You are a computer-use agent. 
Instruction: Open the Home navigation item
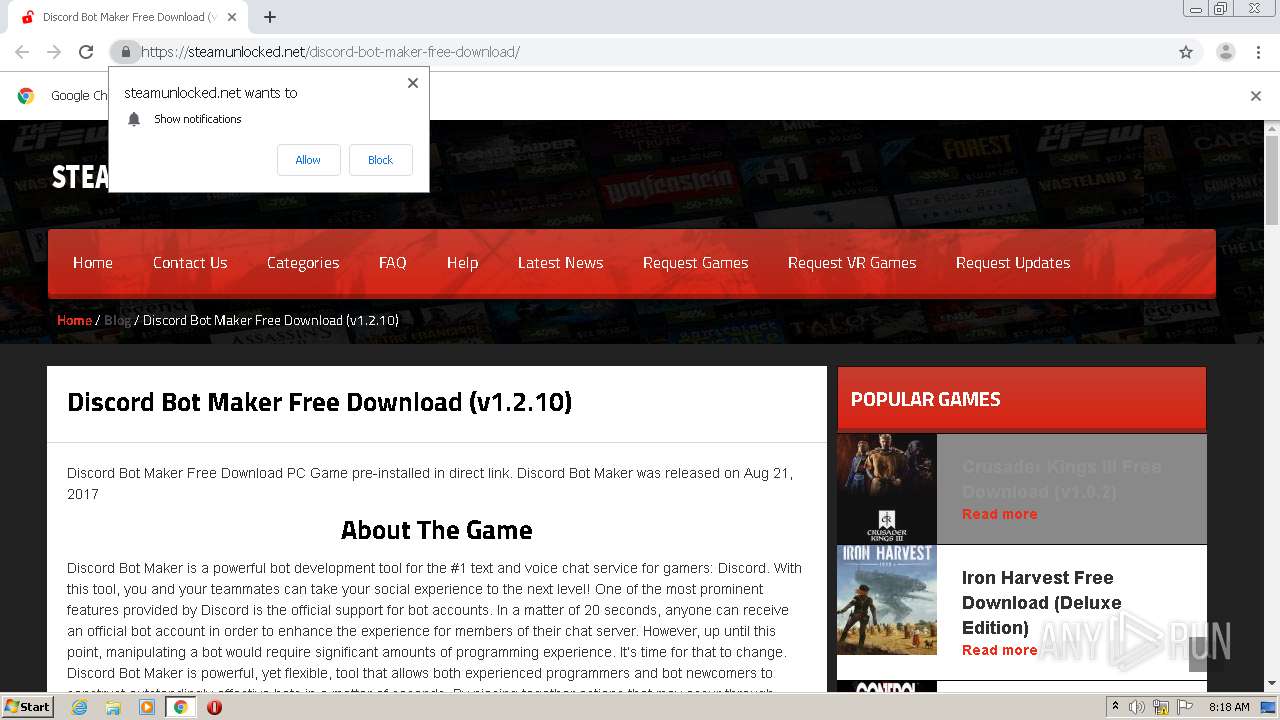[93, 263]
